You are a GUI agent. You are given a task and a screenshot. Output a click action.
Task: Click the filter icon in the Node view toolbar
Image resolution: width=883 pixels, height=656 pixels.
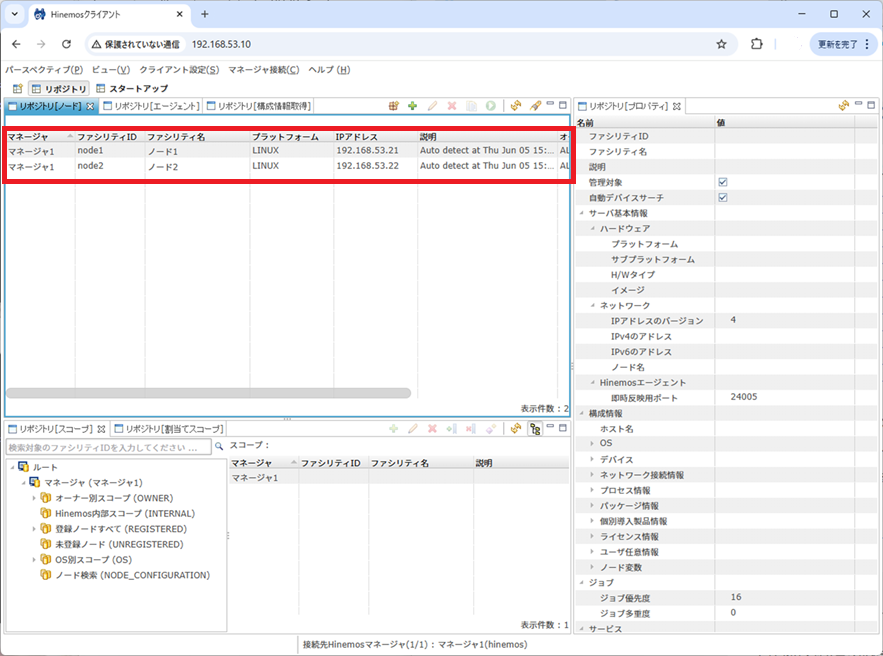point(535,105)
